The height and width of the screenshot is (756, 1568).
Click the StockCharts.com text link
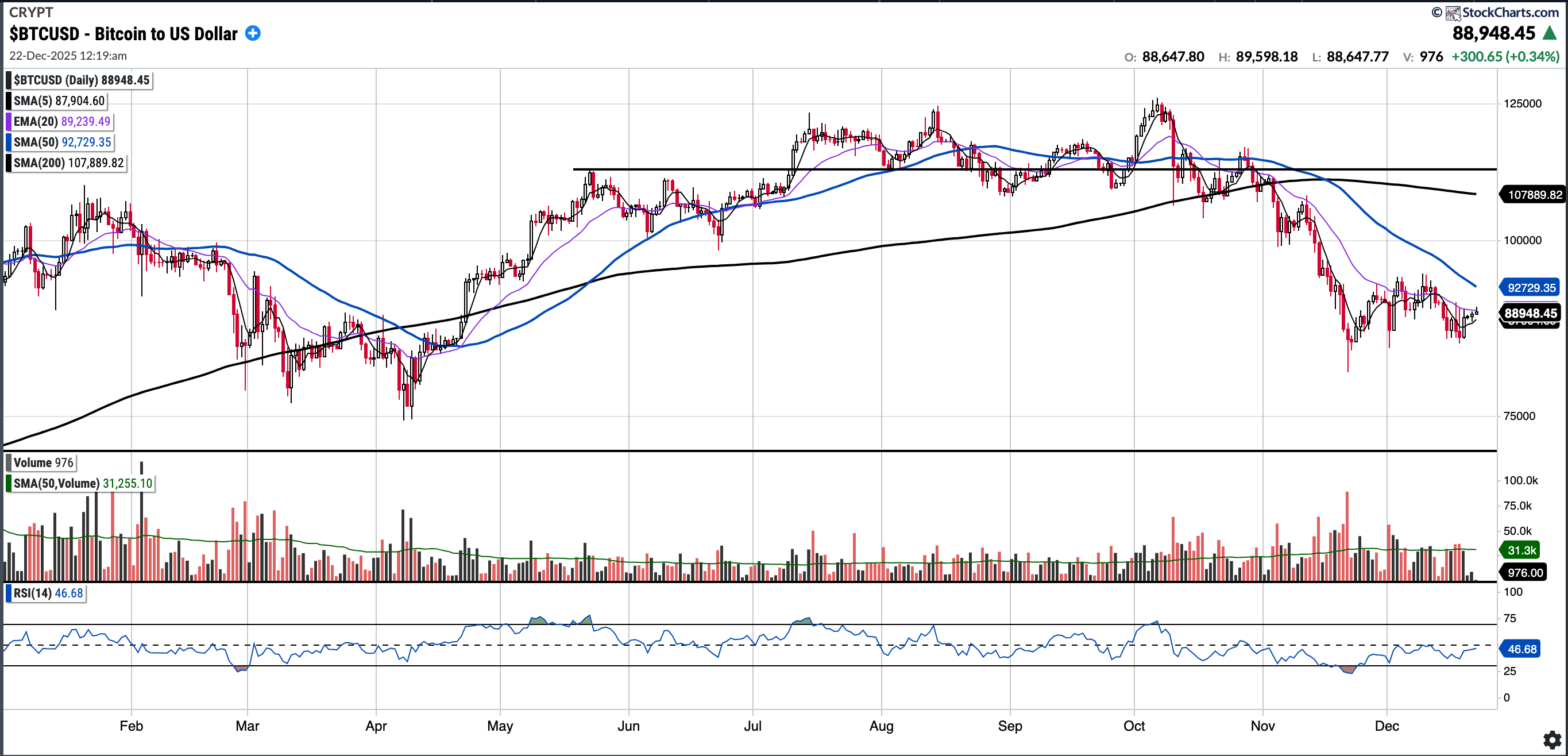point(1510,12)
